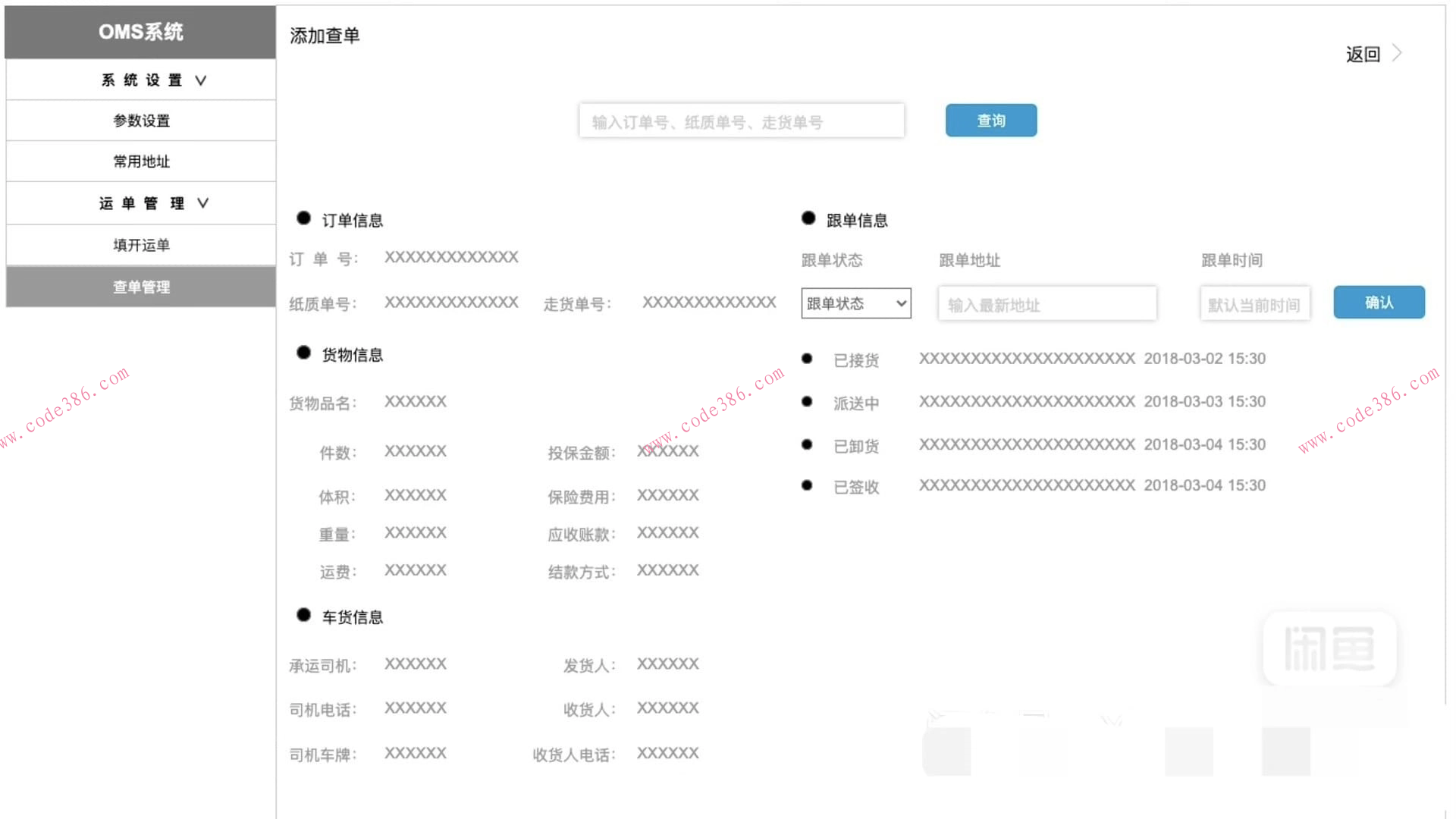Click the 查询 search button
The image size is (1456, 819).
(990, 120)
